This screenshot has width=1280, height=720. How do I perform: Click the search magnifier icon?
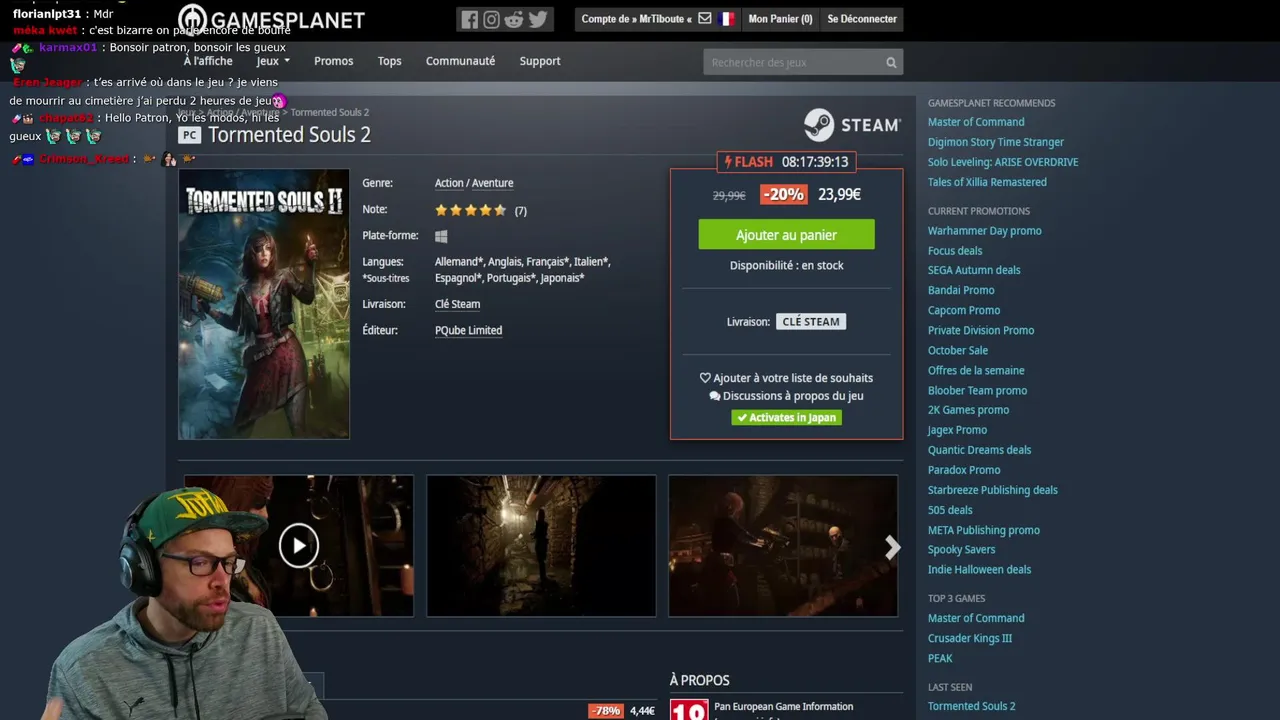coord(891,62)
